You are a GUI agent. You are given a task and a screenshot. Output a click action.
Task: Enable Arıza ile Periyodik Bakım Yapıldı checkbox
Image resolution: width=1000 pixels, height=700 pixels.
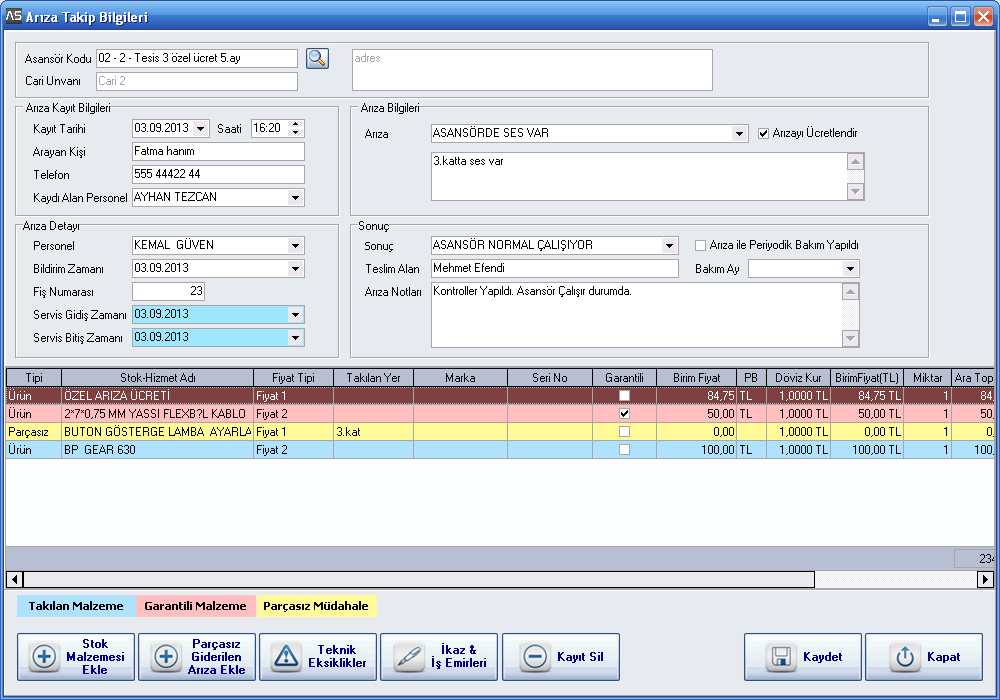[700, 245]
